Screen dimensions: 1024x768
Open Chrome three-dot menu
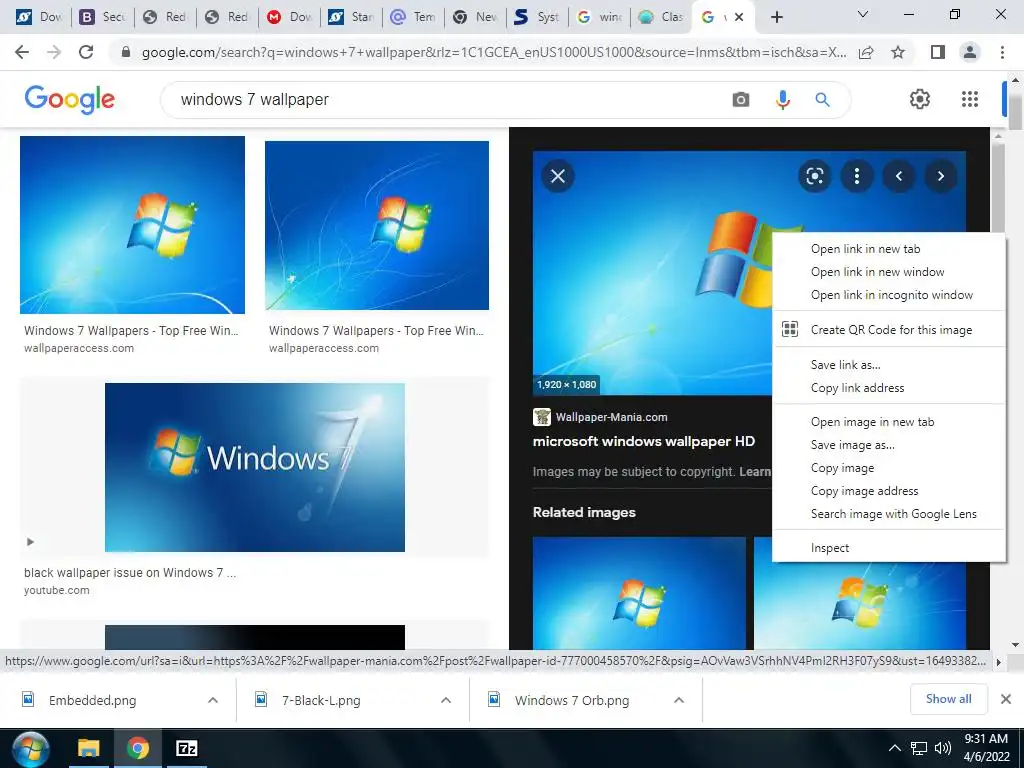(x=1002, y=52)
